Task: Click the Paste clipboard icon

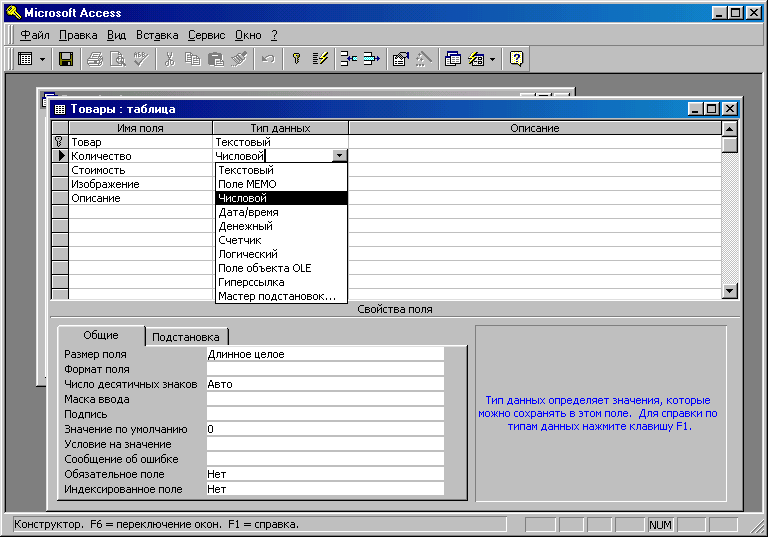Action: click(x=216, y=59)
